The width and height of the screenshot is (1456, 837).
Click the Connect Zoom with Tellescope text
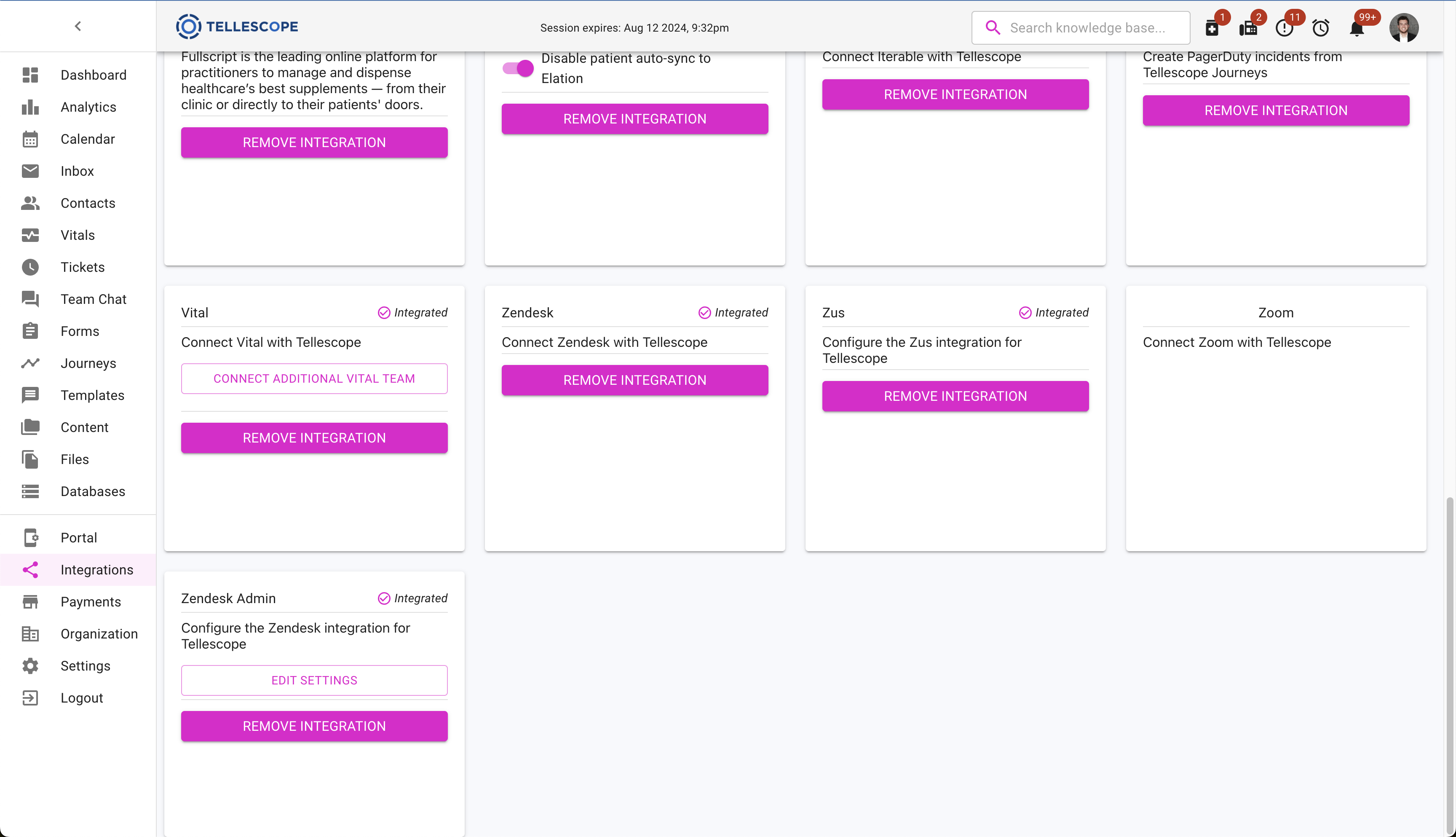1237,342
